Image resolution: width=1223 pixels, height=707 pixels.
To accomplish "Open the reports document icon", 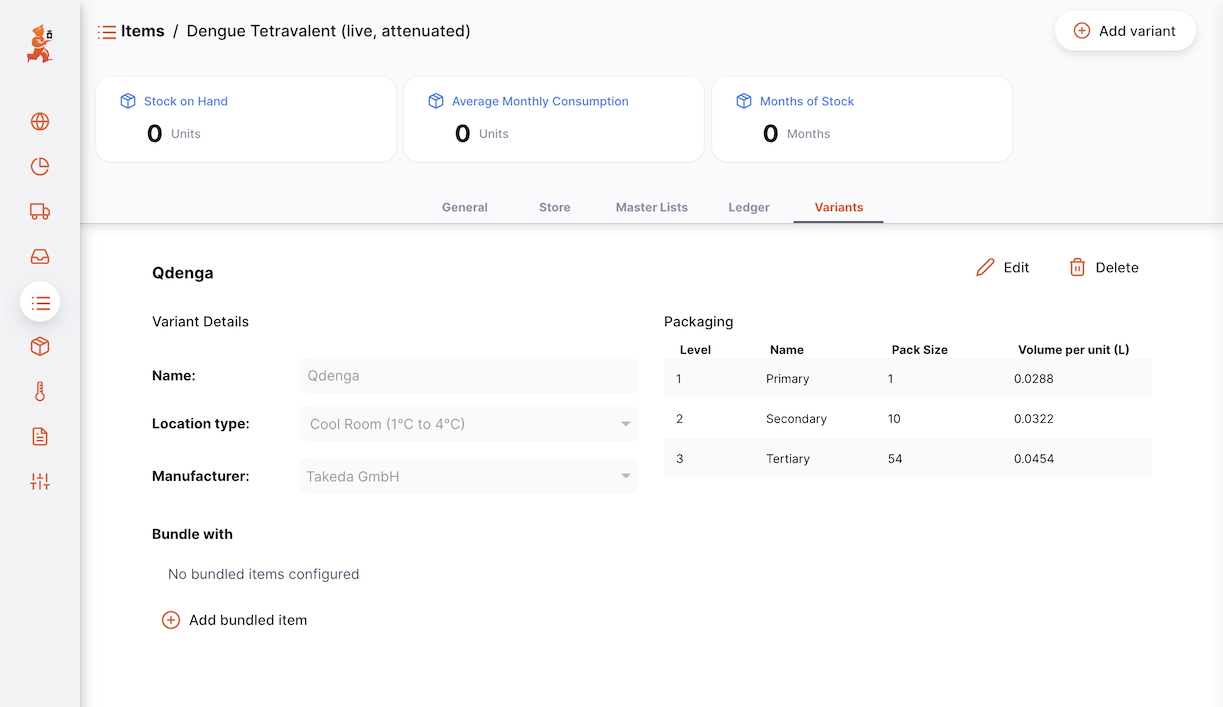I will [40, 437].
